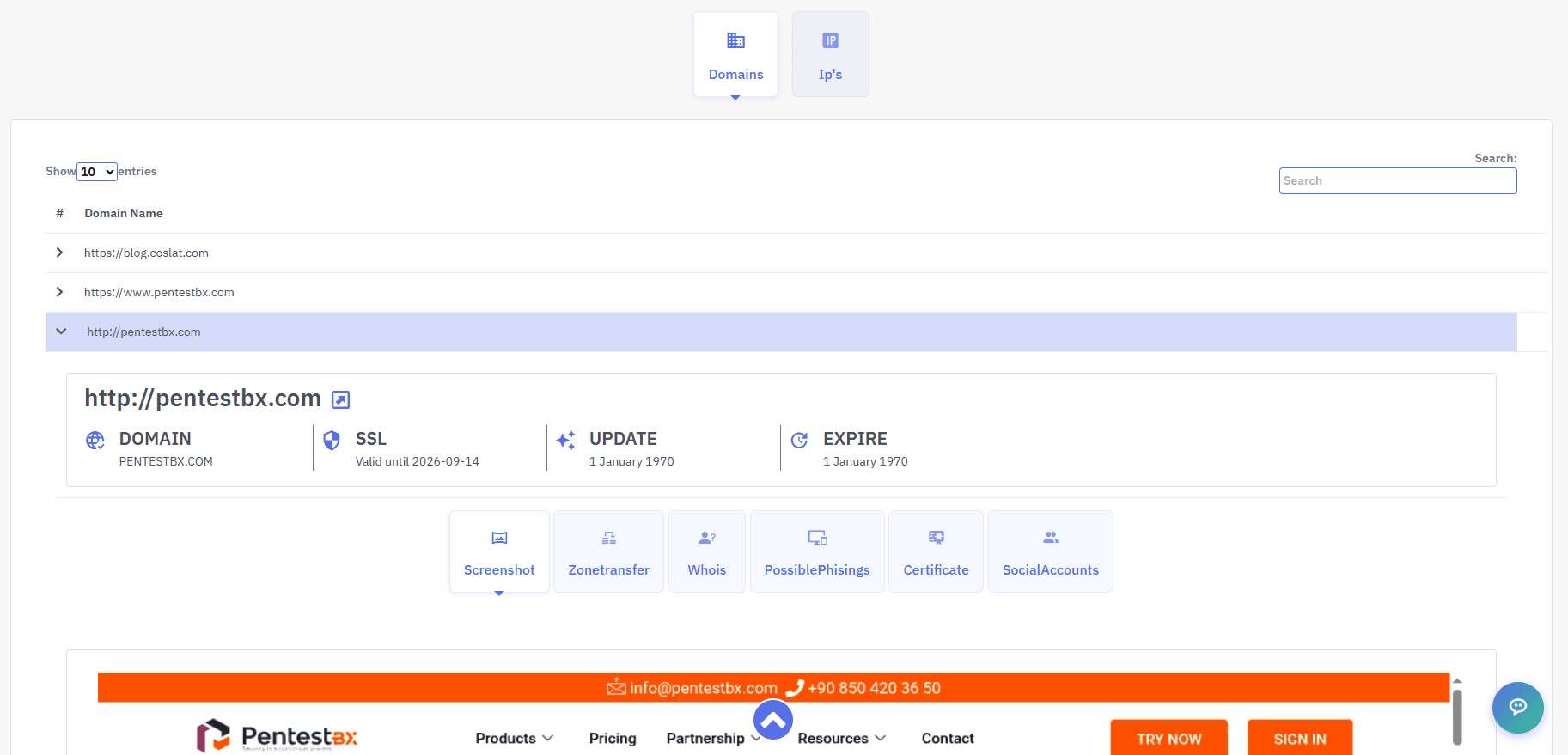Select https://www.pentestbx.com domain text
This screenshot has width=1568, height=755.
(x=159, y=292)
